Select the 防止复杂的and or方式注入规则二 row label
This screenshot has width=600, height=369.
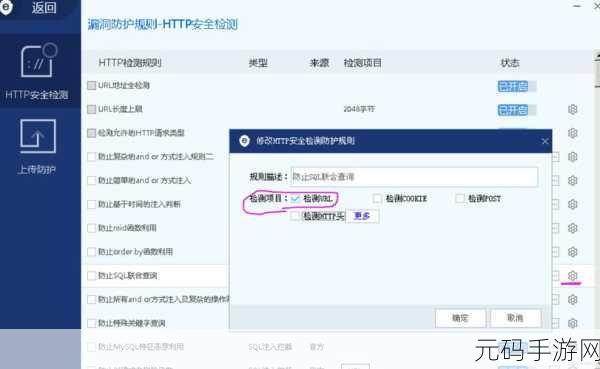tap(156, 157)
